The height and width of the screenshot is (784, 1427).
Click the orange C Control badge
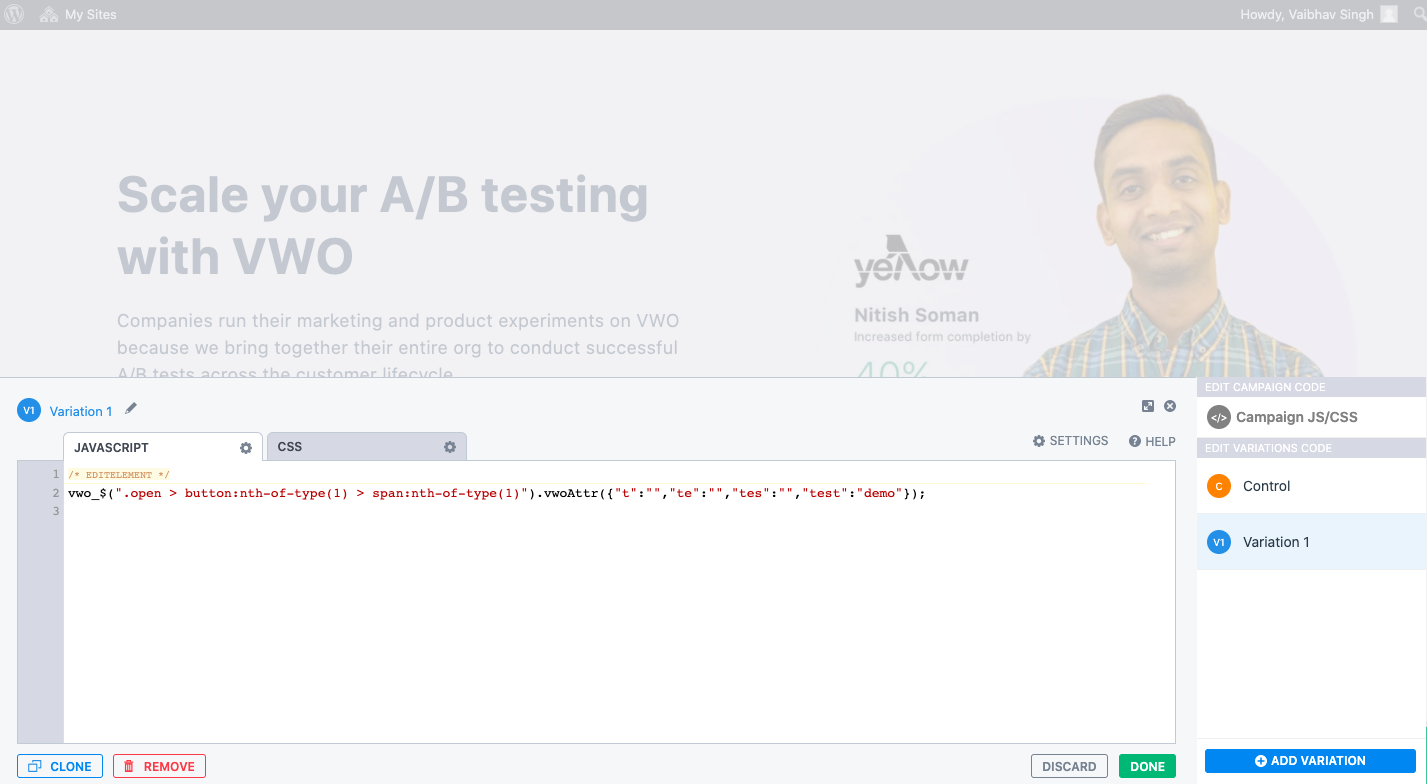click(x=1218, y=486)
